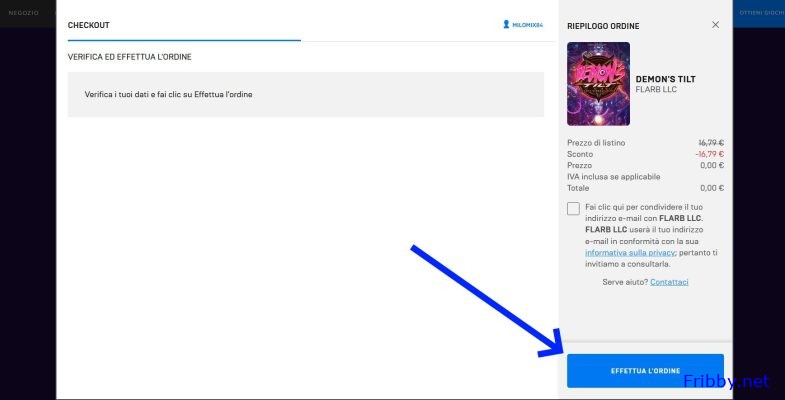
Task: Click the user profile icon beside MILOMIX84
Action: click(506, 25)
